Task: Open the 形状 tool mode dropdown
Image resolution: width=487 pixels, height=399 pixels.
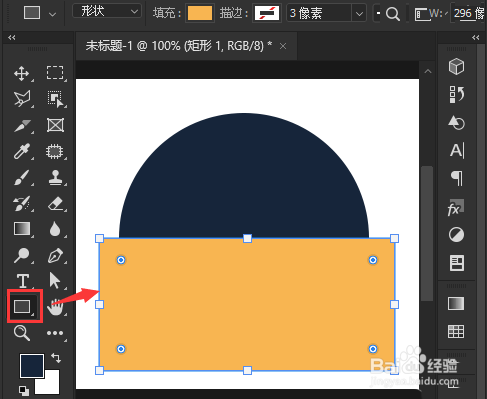Action: pyautogui.click(x=107, y=11)
